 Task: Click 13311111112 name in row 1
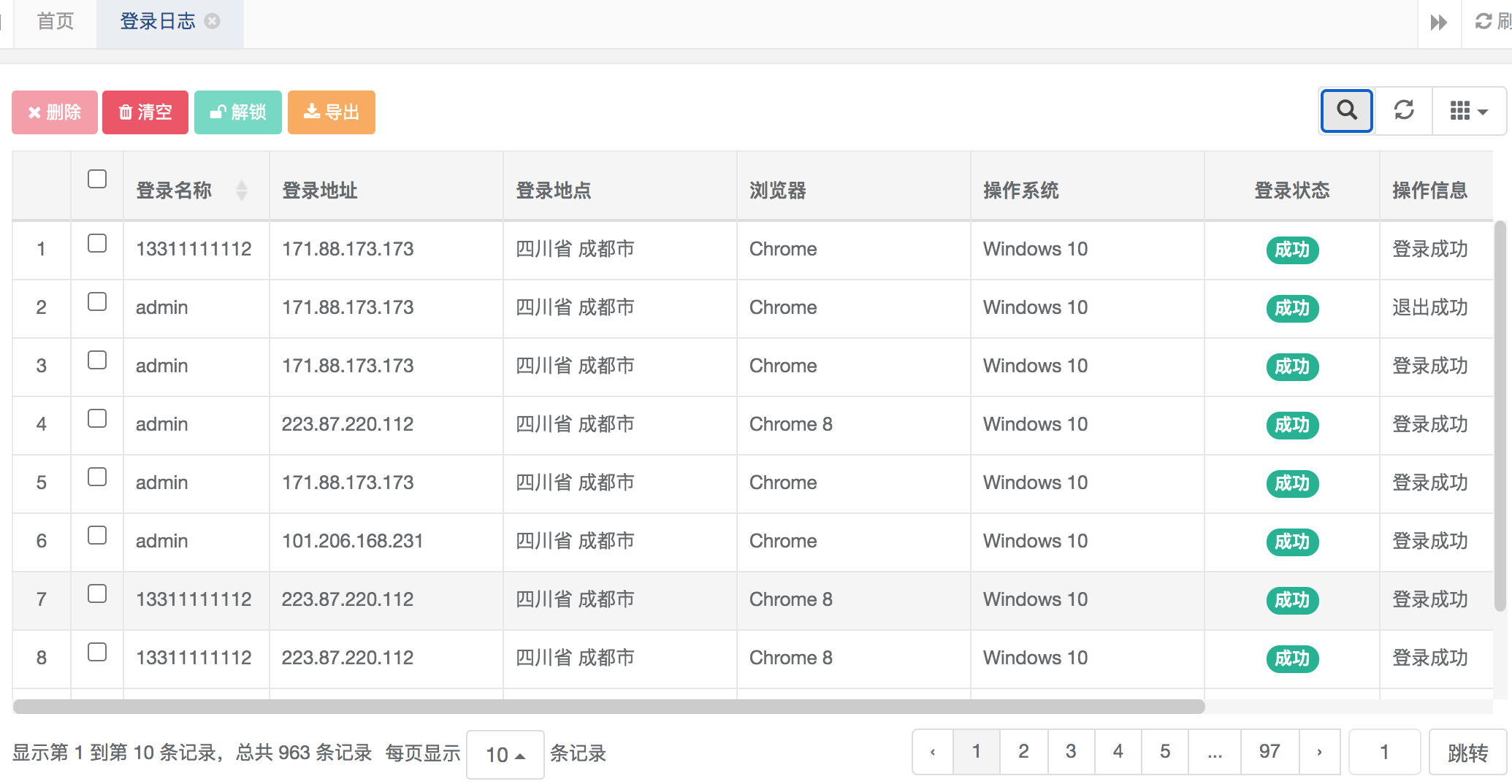[x=194, y=249]
